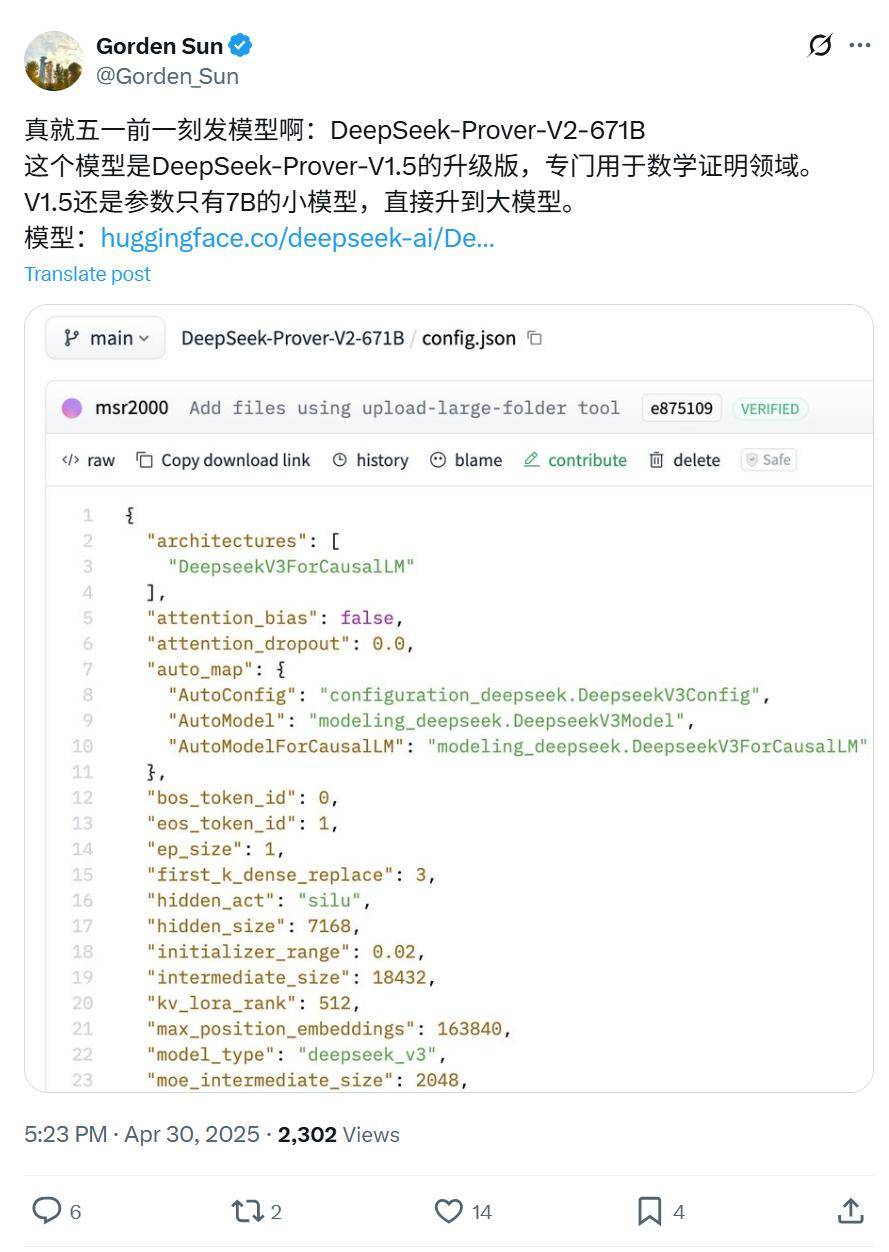Open the @Gorden_Sun handle
889x1252 pixels.
(167, 76)
